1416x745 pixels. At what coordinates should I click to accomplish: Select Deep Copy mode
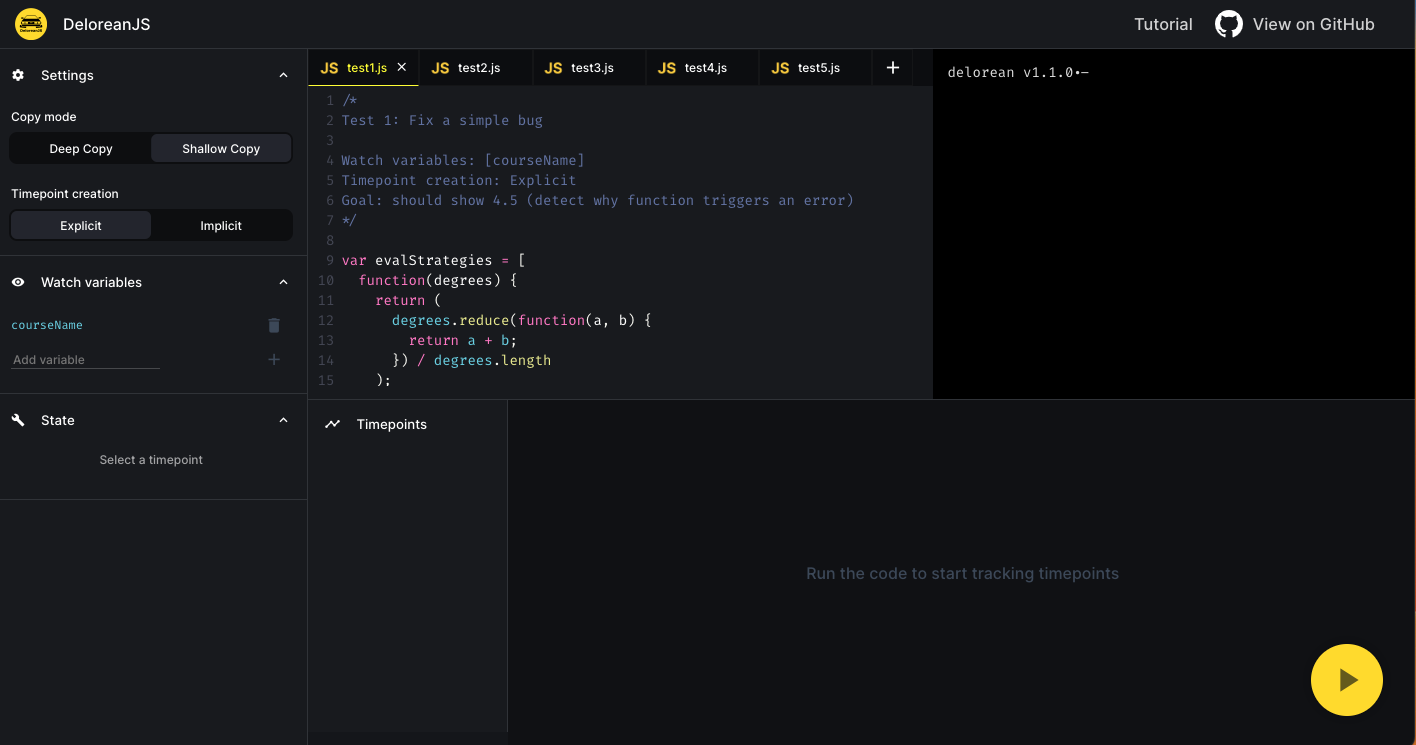click(x=81, y=149)
